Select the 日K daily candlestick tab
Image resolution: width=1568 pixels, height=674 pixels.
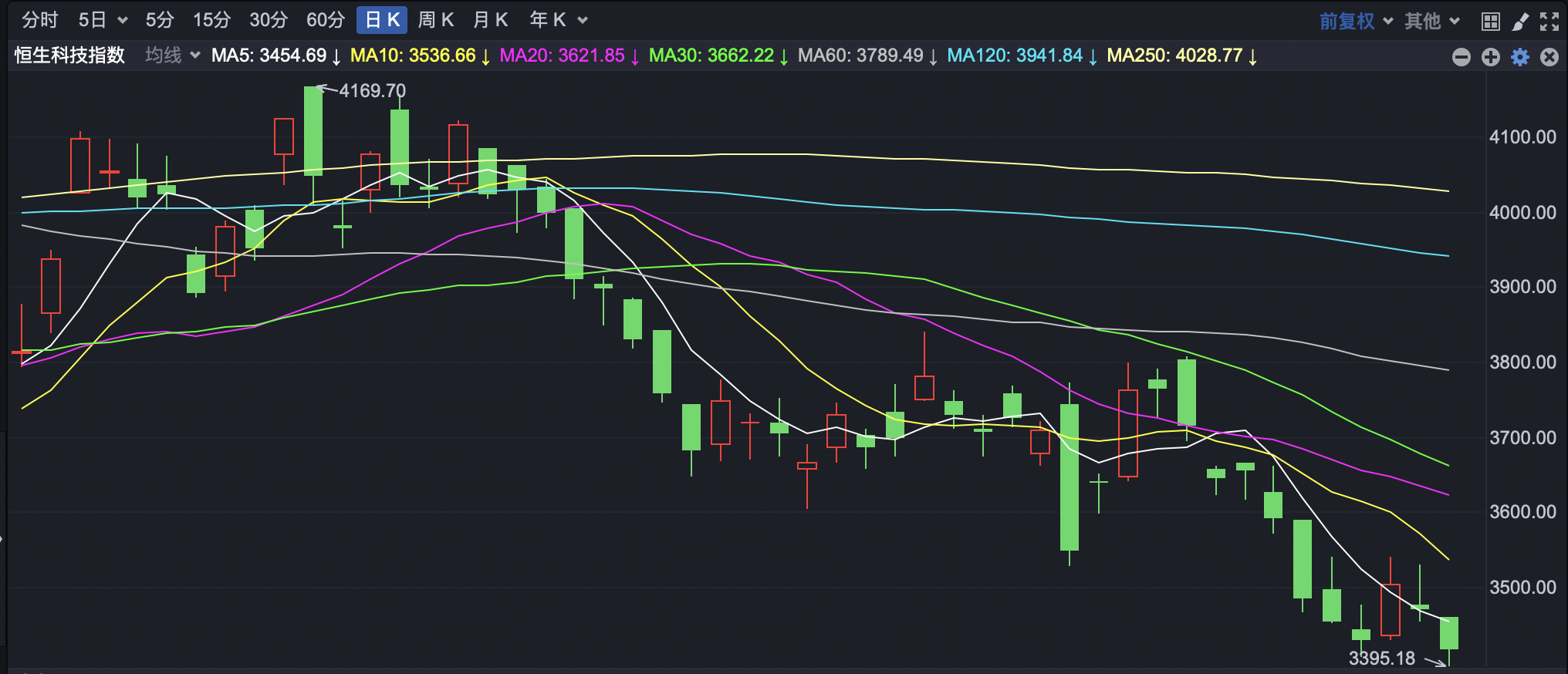(382, 20)
